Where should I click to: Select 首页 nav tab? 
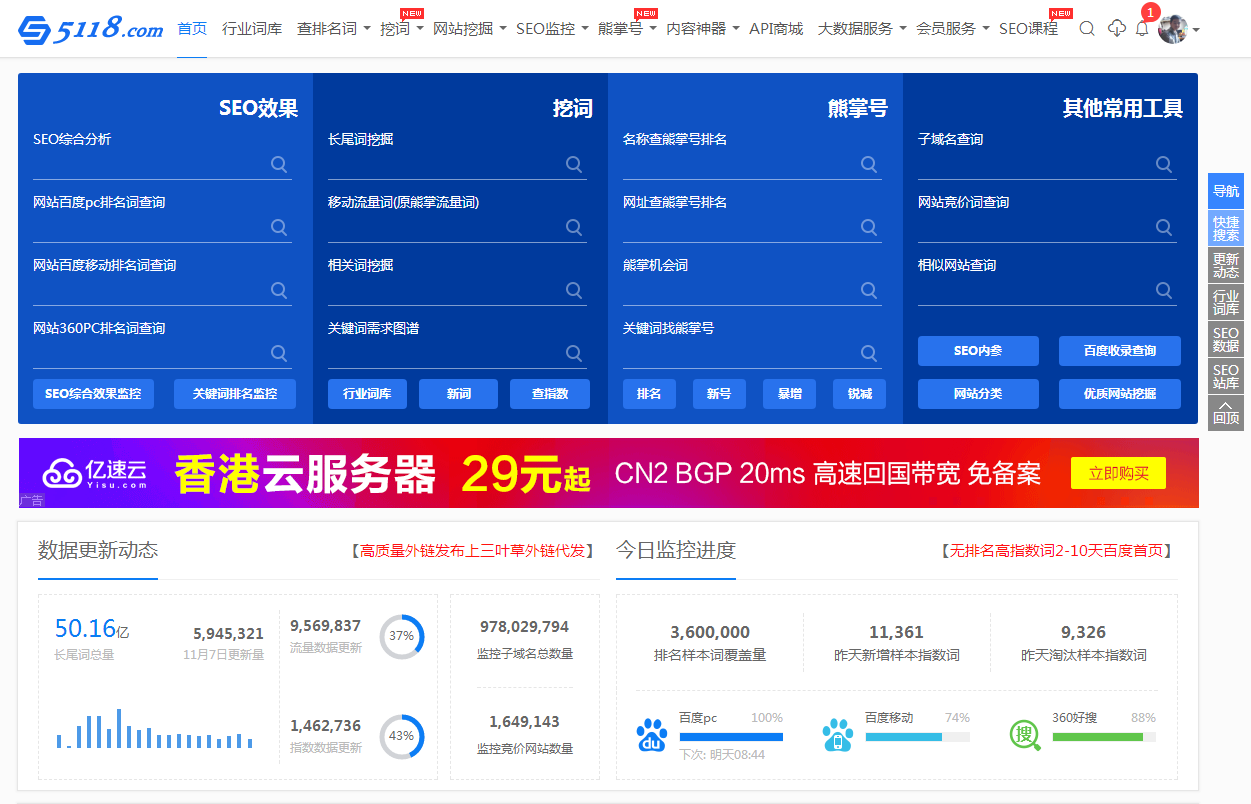pyautogui.click(x=192, y=29)
